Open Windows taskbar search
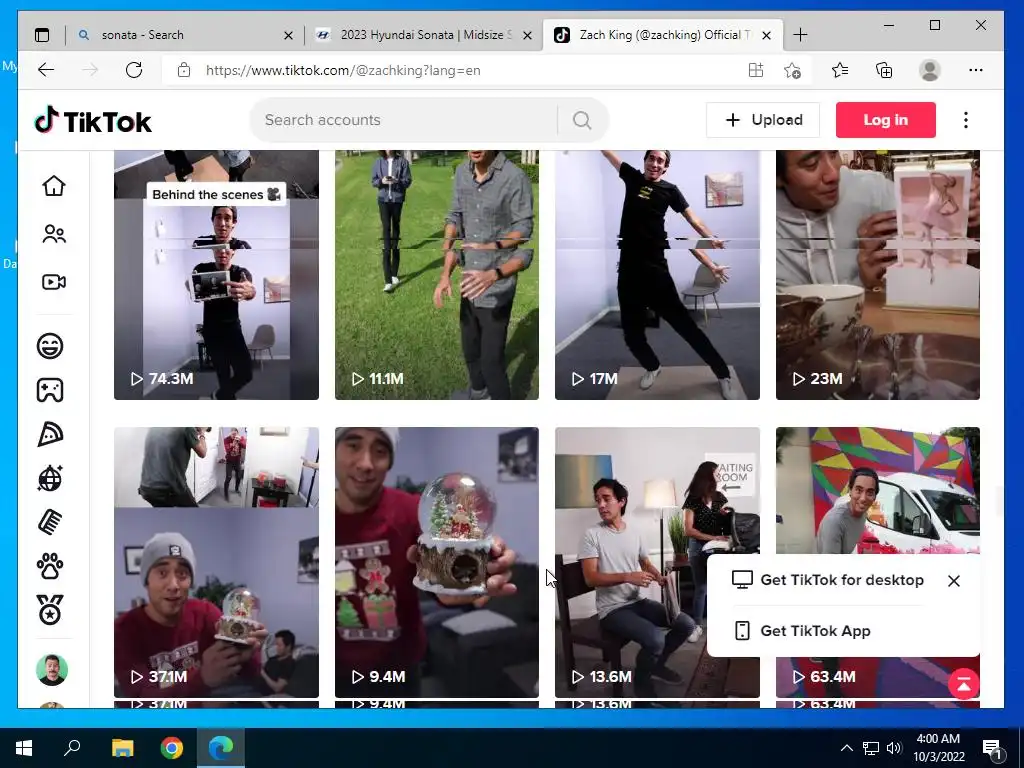 [x=72, y=748]
